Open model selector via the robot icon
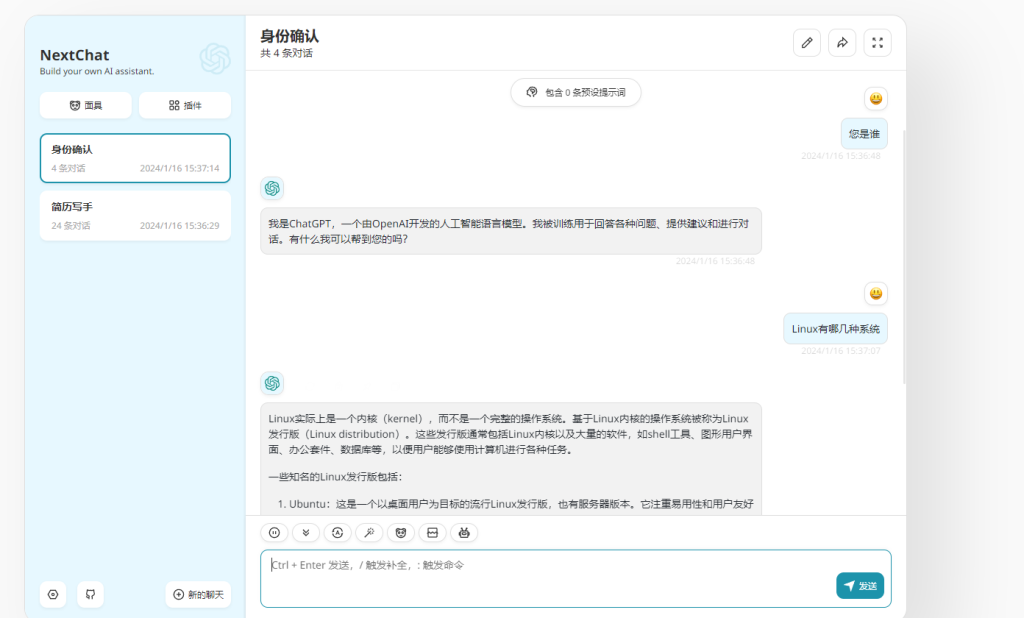This screenshot has width=1024, height=618. [464, 533]
